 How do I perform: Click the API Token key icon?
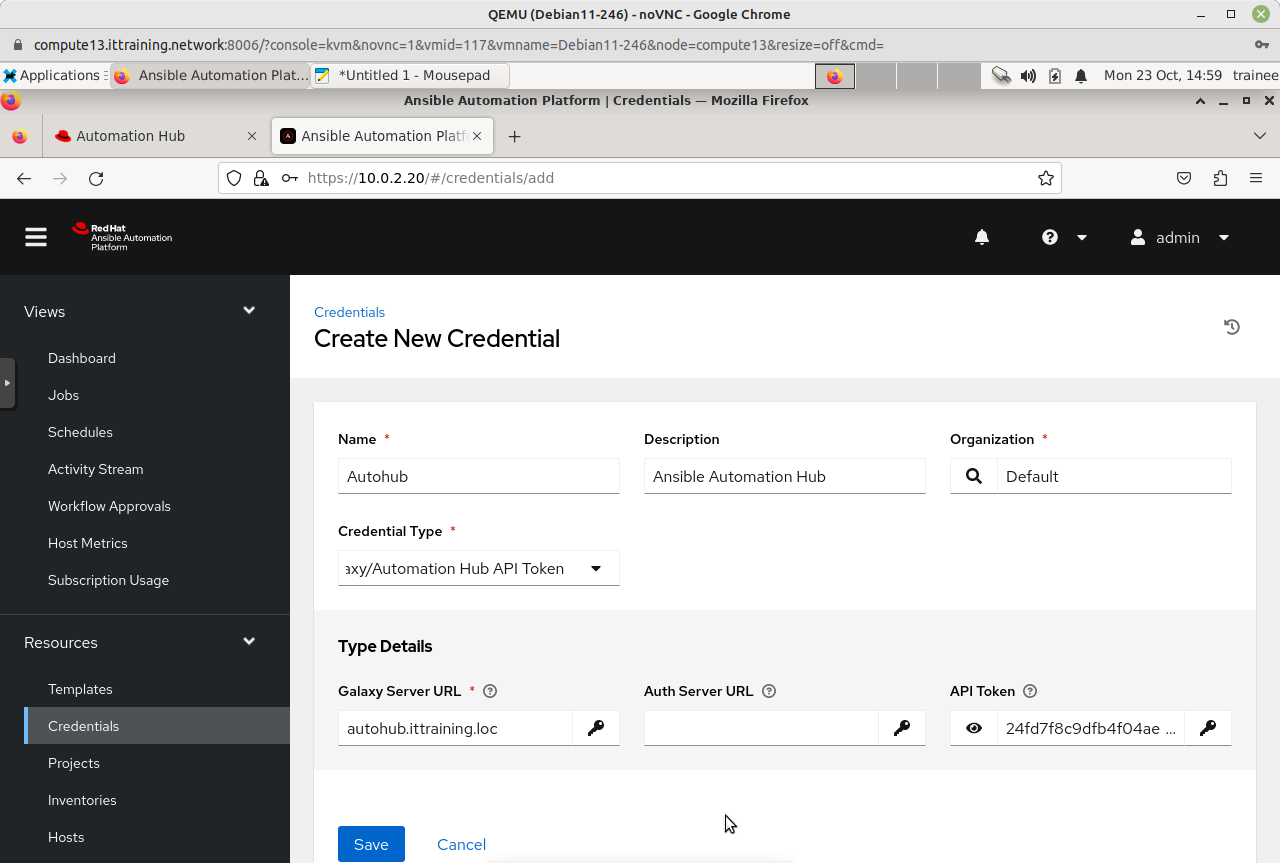tap(1208, 728)
